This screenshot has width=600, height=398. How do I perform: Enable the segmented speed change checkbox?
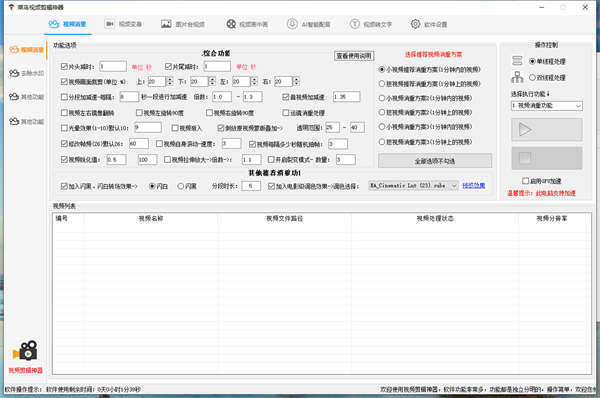pos(64,97)
